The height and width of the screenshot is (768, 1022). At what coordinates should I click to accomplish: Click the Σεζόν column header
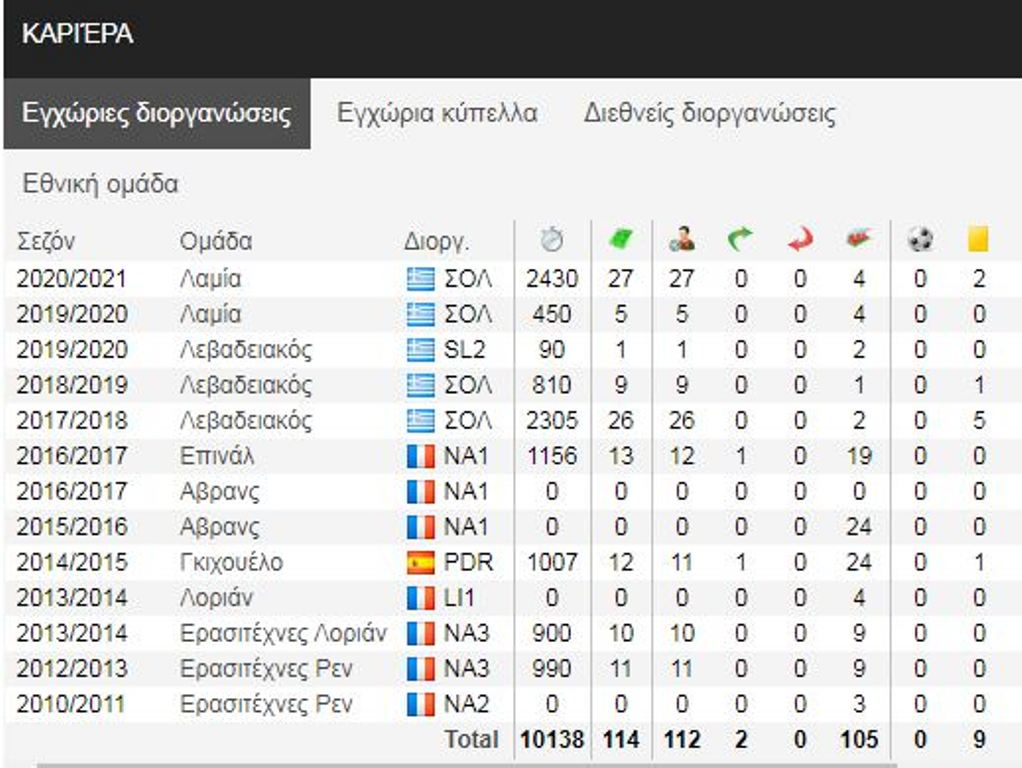pos(46,241)
